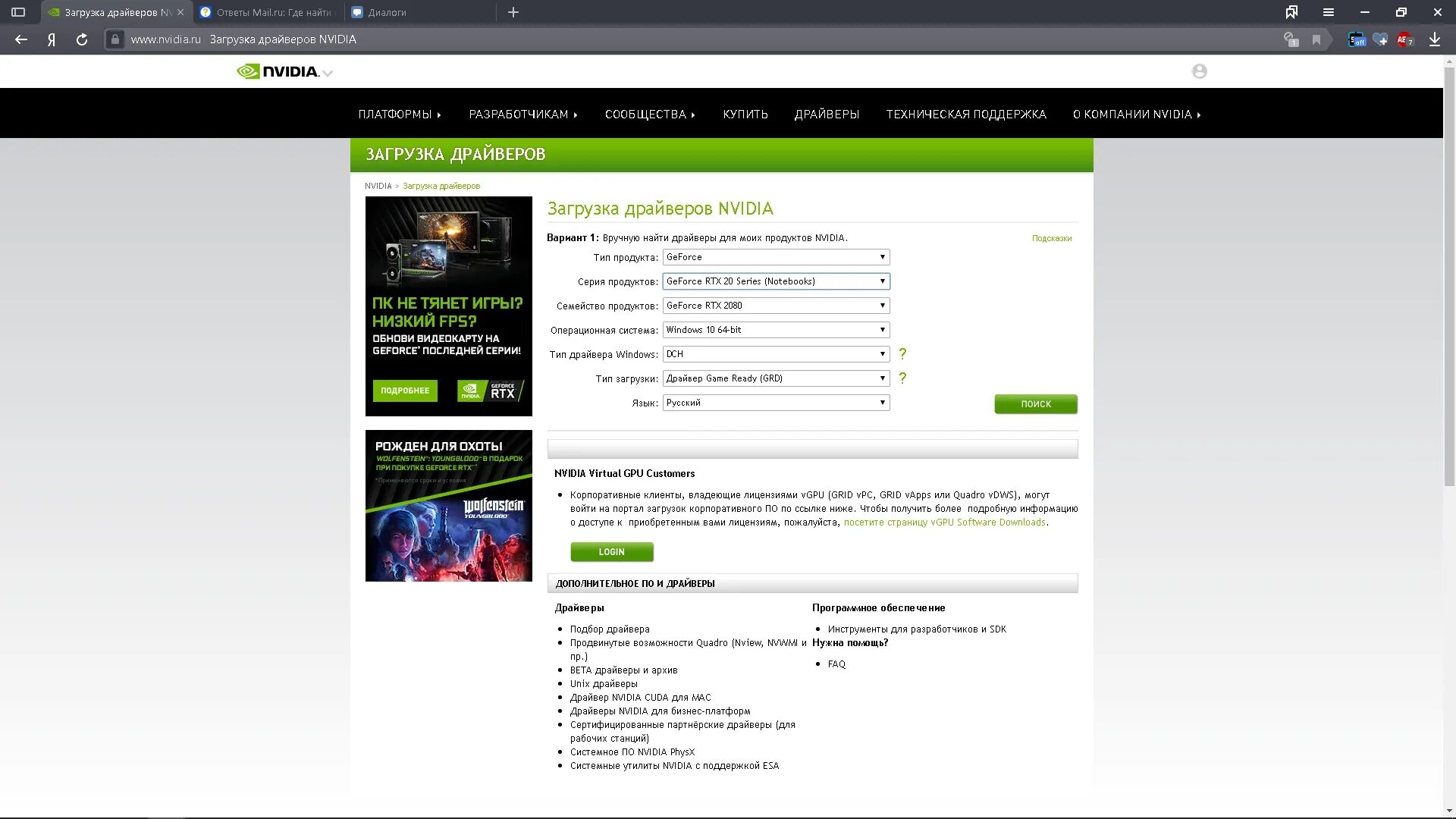Open the РАЗРАБОТЧИКАМ menu

523,115
